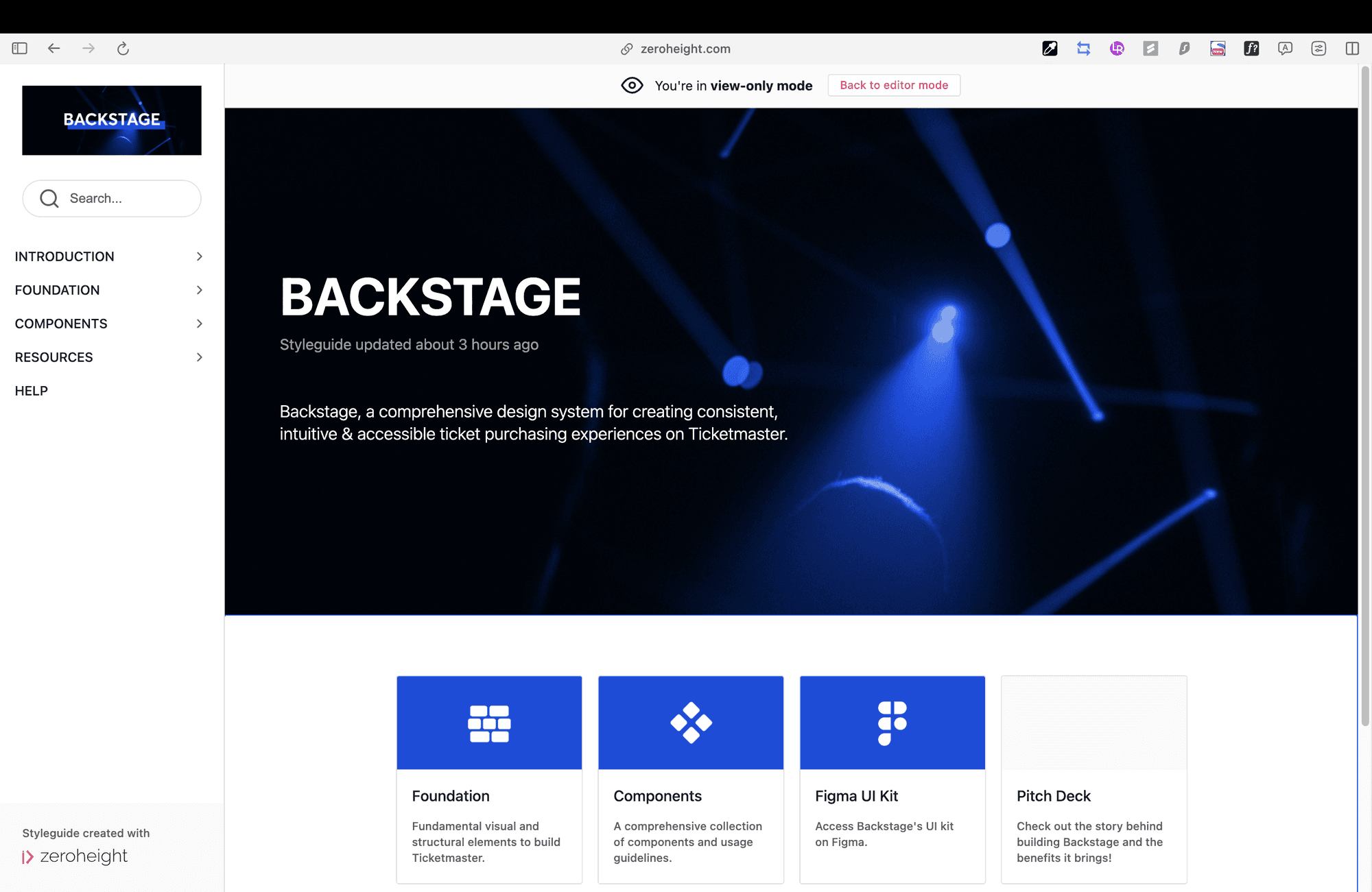Image resolution: width=1372 pixels, height=892 pixels.
Task: Click Back to editor mode button
Action: coord(893,85)
